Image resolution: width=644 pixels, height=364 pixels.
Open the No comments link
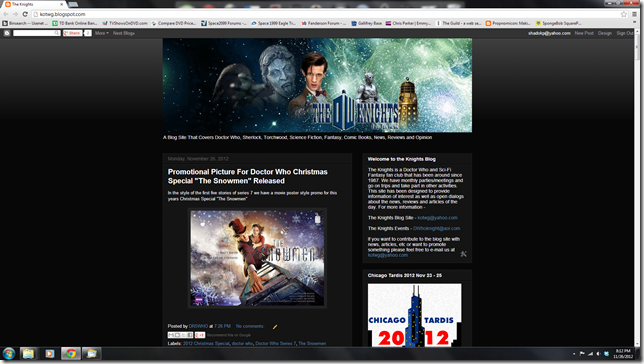tap(250, 326)
